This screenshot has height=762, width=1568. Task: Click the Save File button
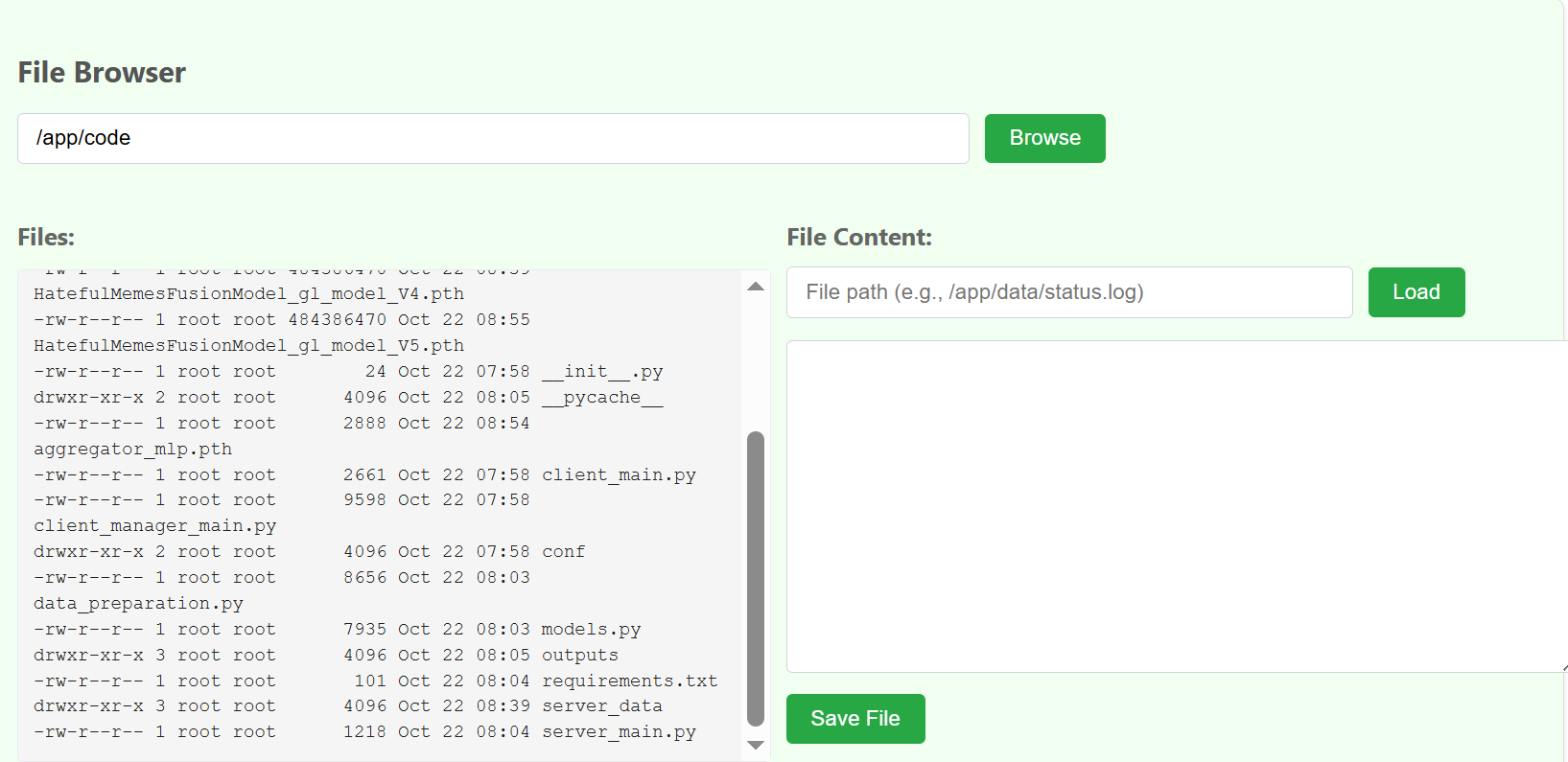854,718
